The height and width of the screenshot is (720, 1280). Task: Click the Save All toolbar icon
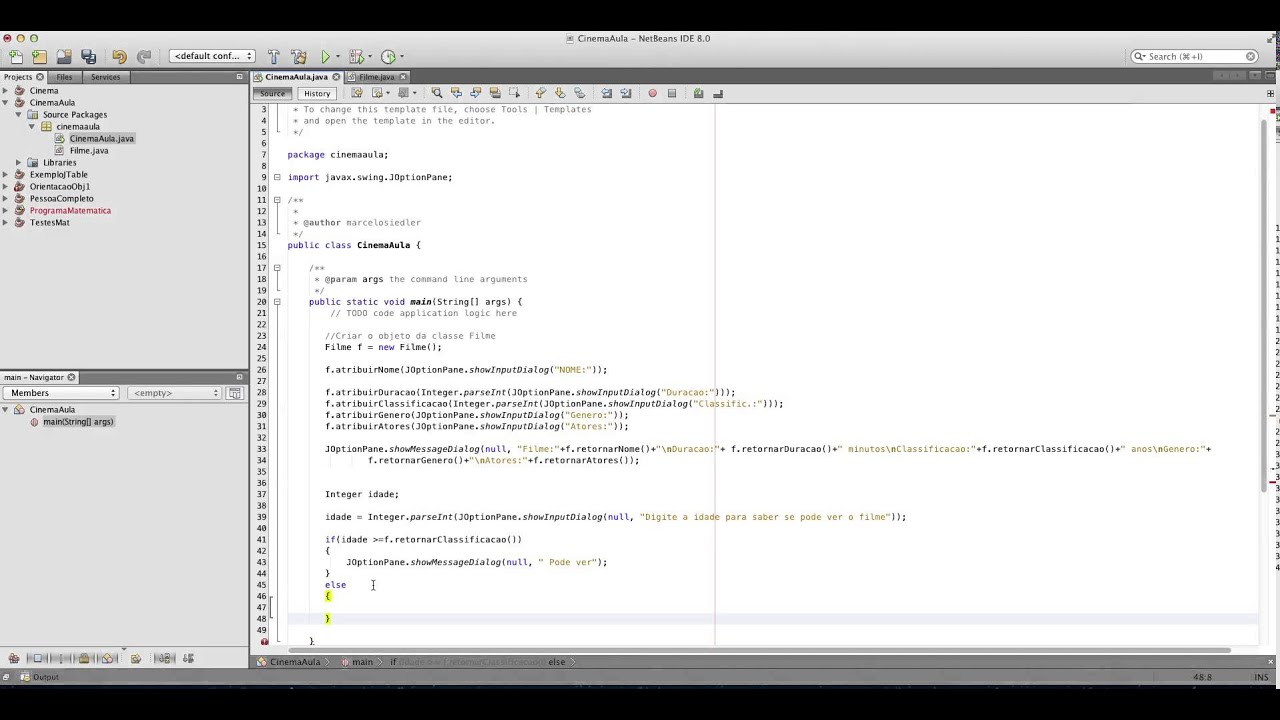coord(88,56)
